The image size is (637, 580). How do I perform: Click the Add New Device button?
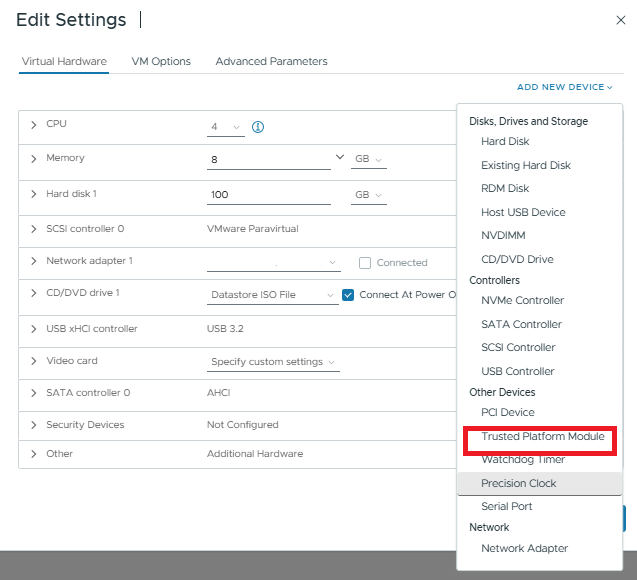point(564,87)
